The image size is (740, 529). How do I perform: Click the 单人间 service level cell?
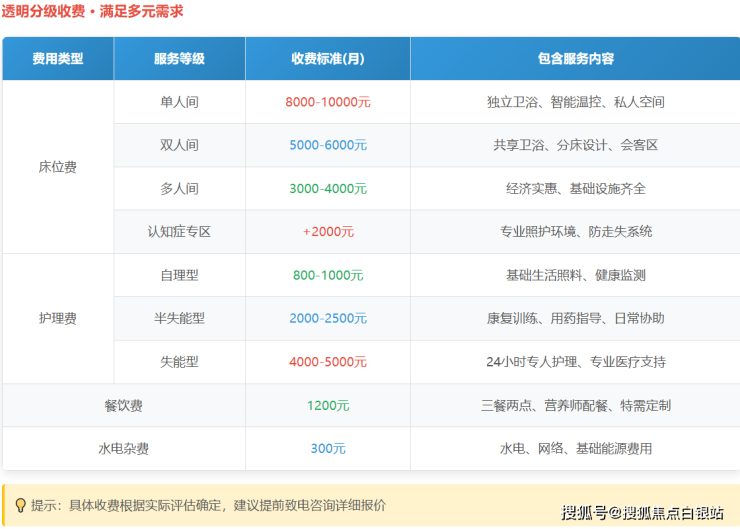coord(179,102)
